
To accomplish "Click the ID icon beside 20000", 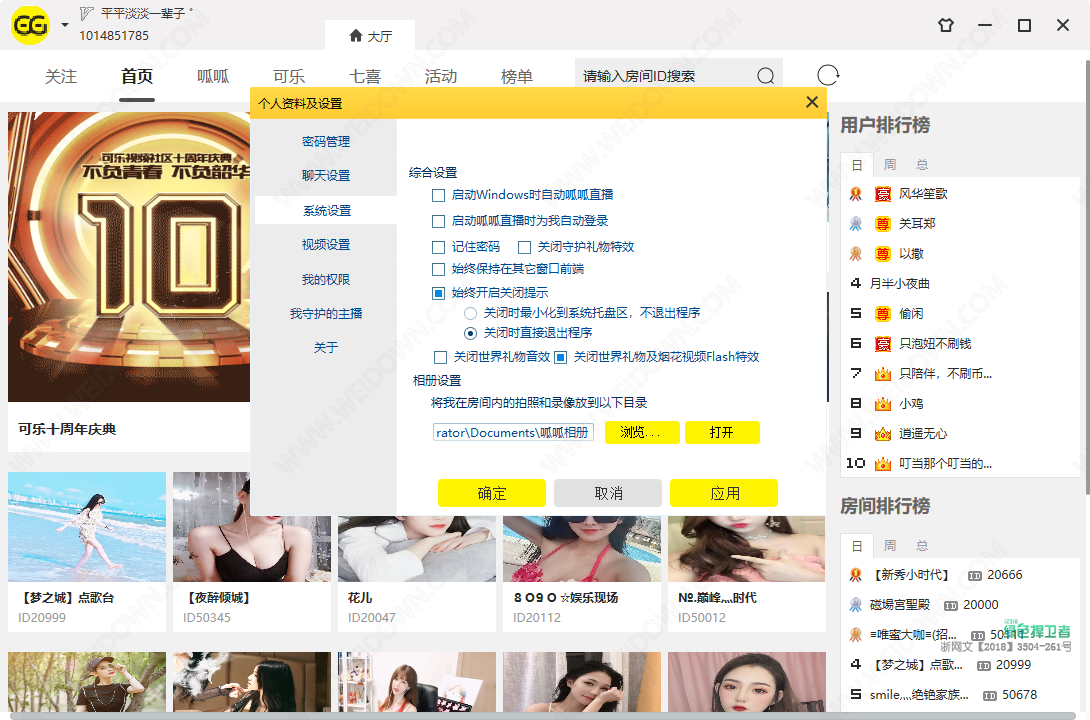I will [950, 605].
